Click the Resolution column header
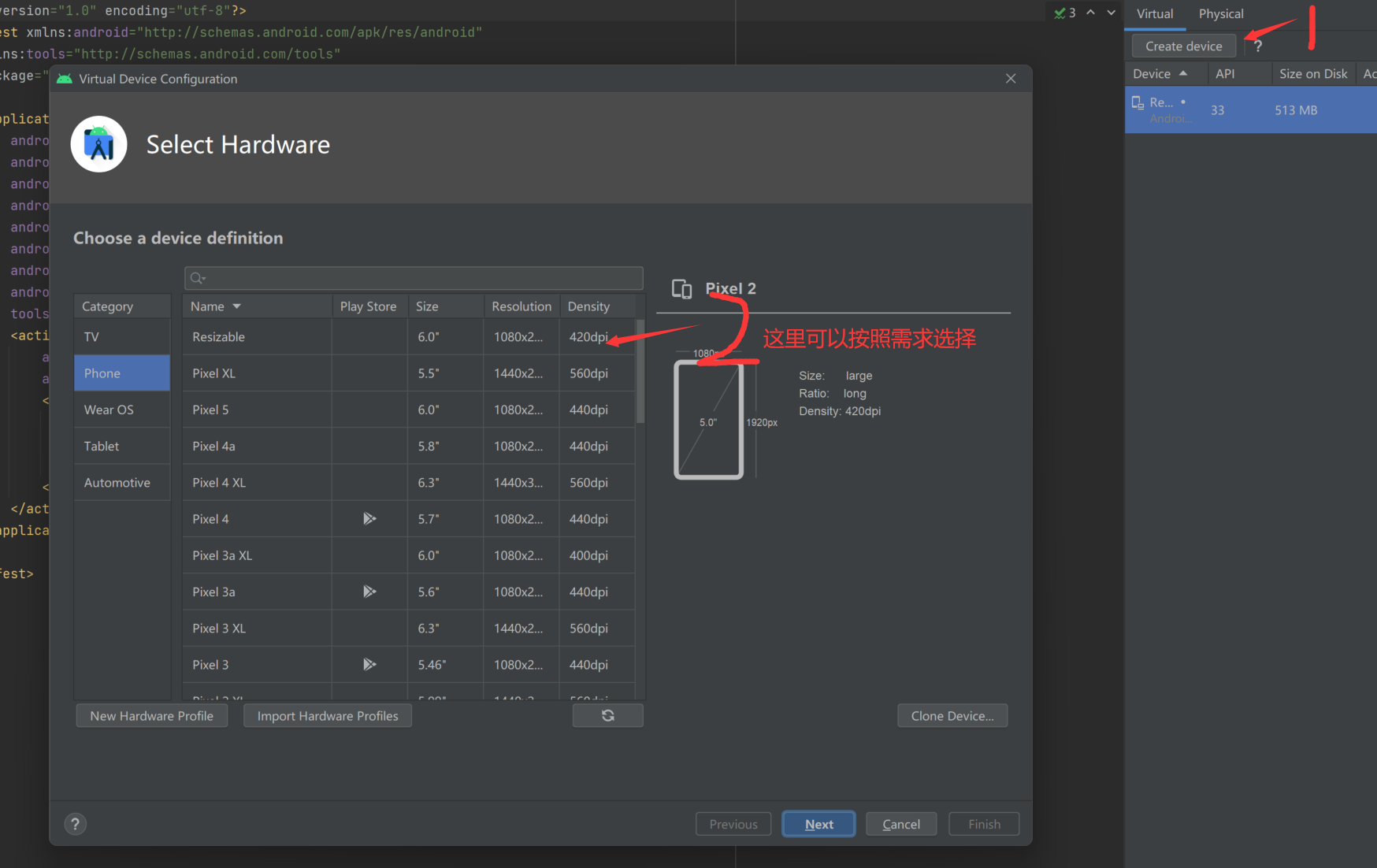The image size is (1377, 868). pos(521,306)
